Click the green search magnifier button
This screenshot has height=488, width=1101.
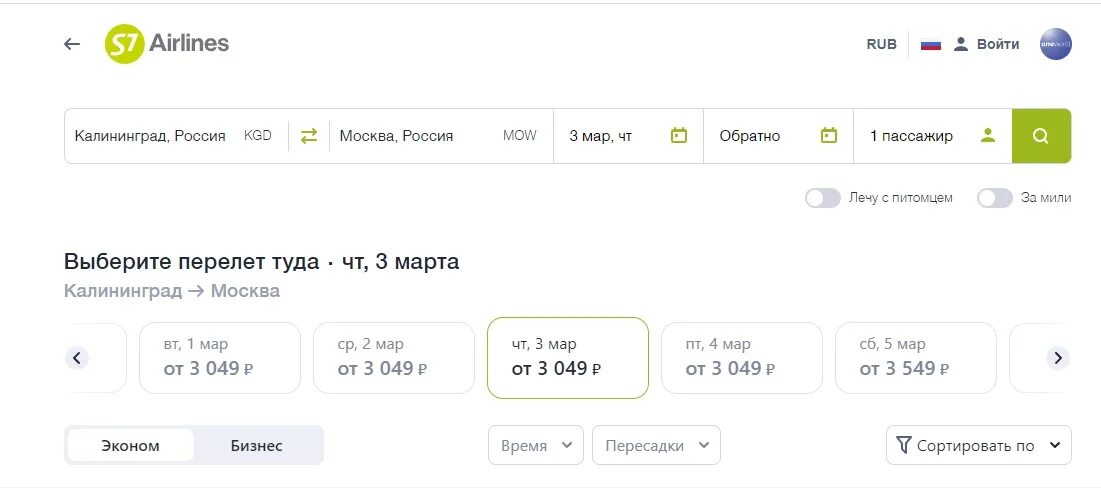point(1041,136)
